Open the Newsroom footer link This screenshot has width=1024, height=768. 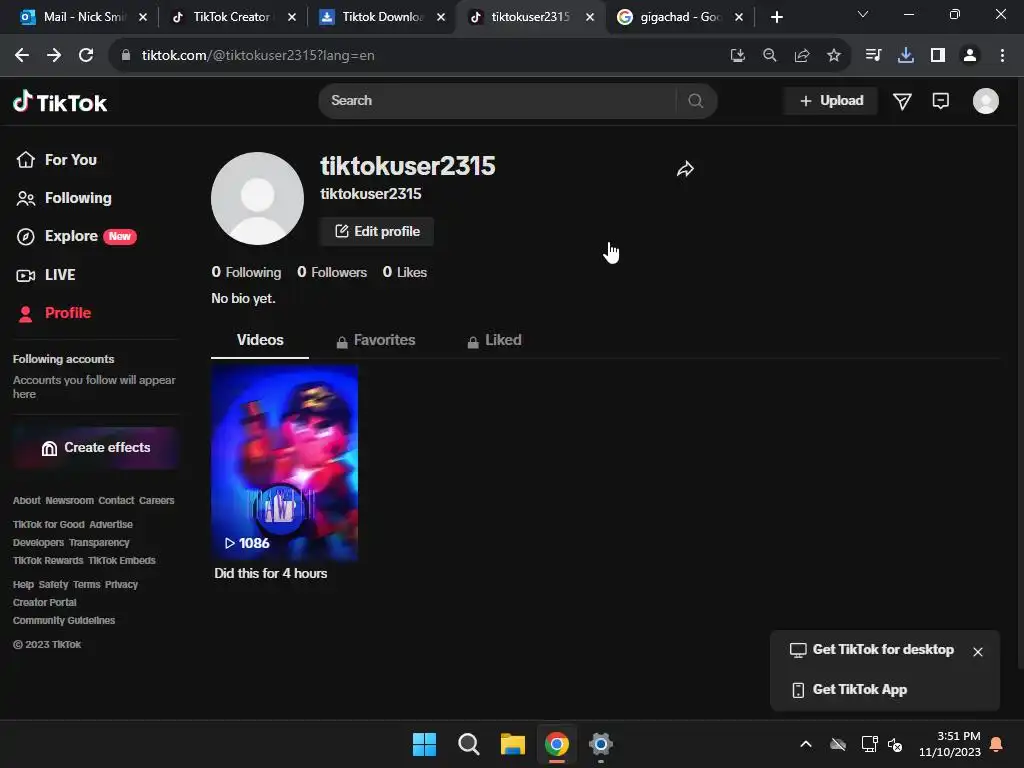tap(69, 501)
